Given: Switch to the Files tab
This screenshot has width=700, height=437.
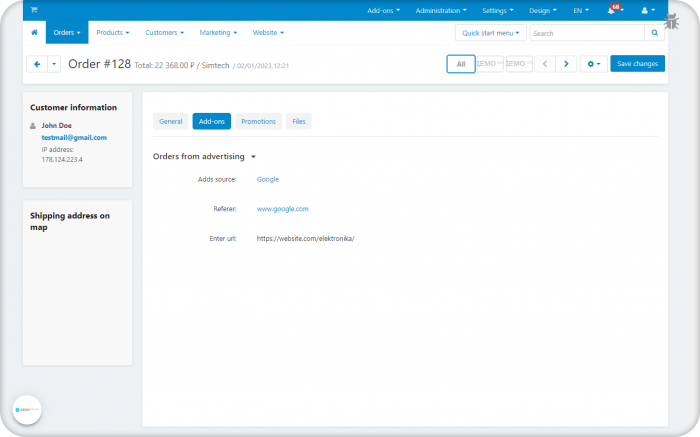Looking at the screenshot, I should [x=299, y=121].
